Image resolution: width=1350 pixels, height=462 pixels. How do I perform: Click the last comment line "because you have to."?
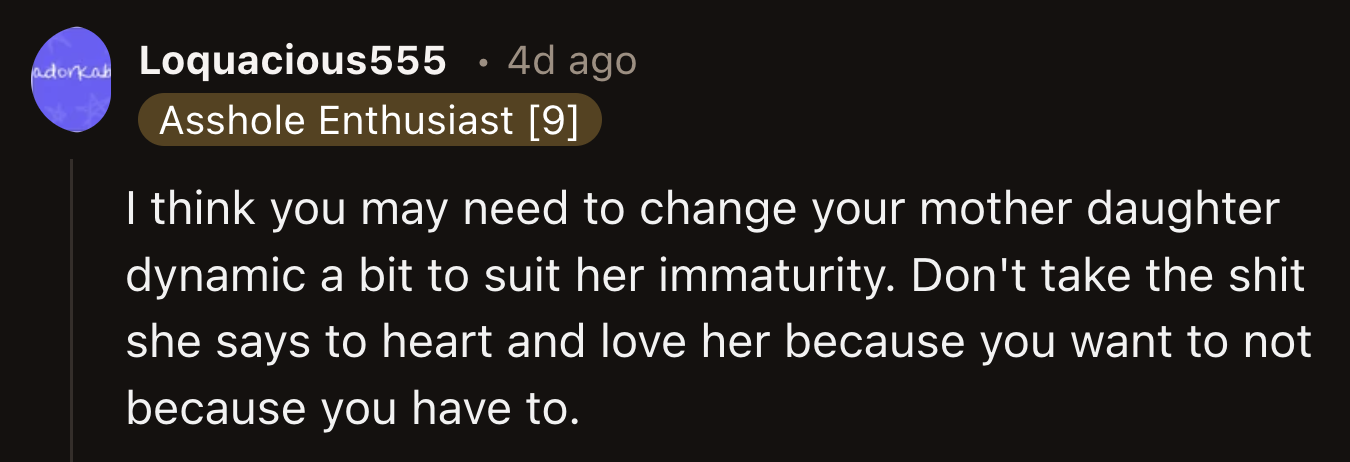tap(353, 408)
